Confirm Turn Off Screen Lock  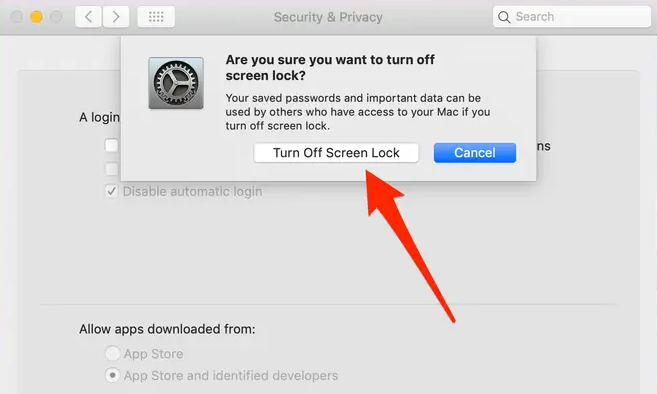click(336, 153)
